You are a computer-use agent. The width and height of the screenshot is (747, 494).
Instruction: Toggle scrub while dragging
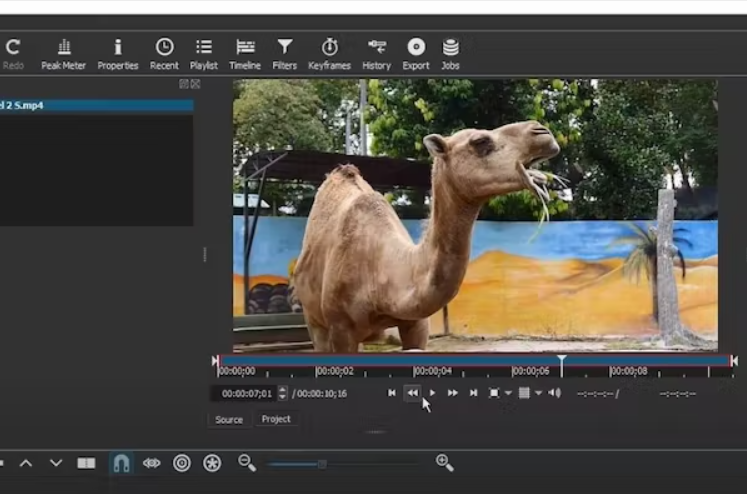[151, 463]
